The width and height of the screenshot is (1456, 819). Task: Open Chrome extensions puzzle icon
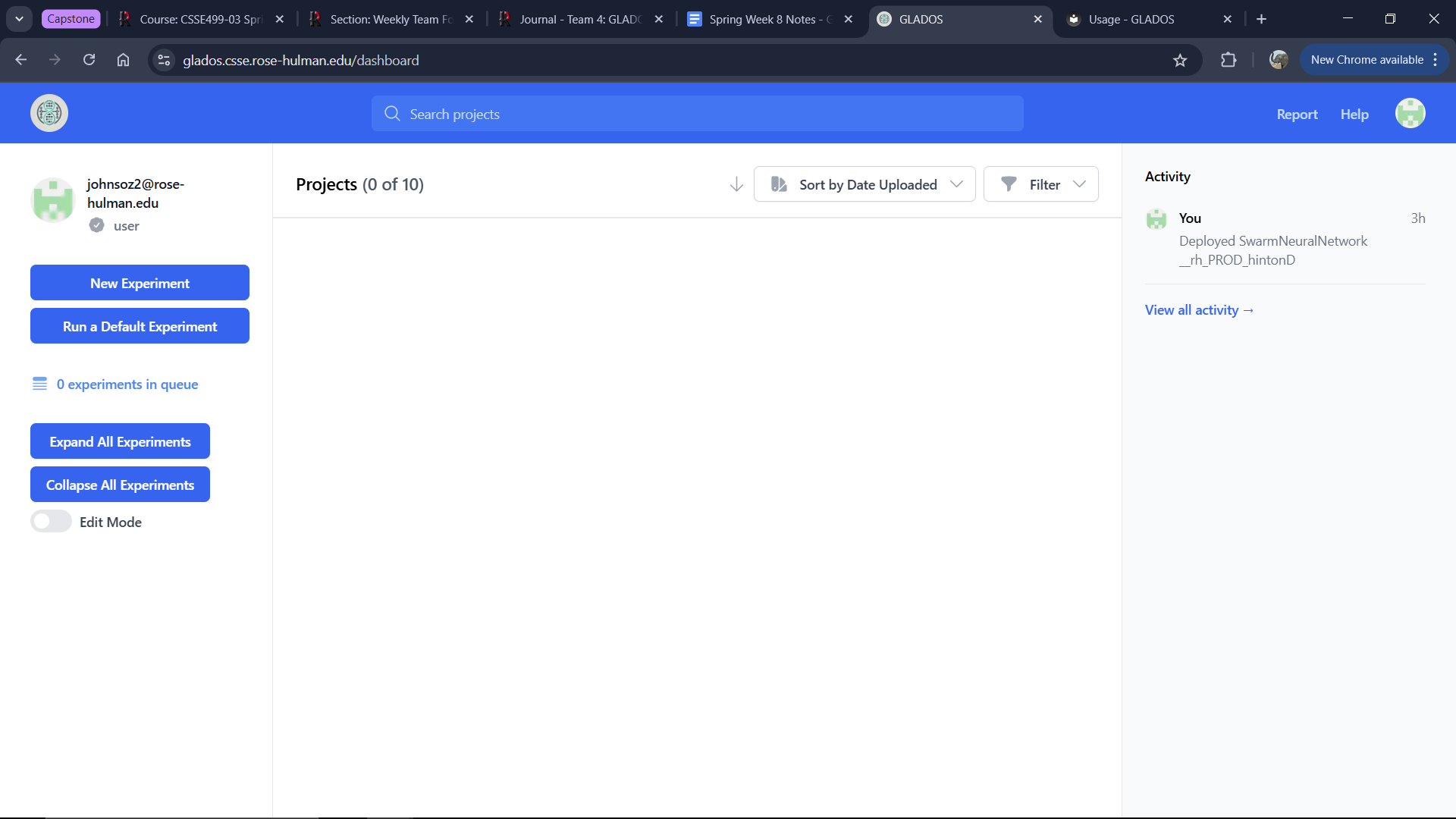point(1228,60)
